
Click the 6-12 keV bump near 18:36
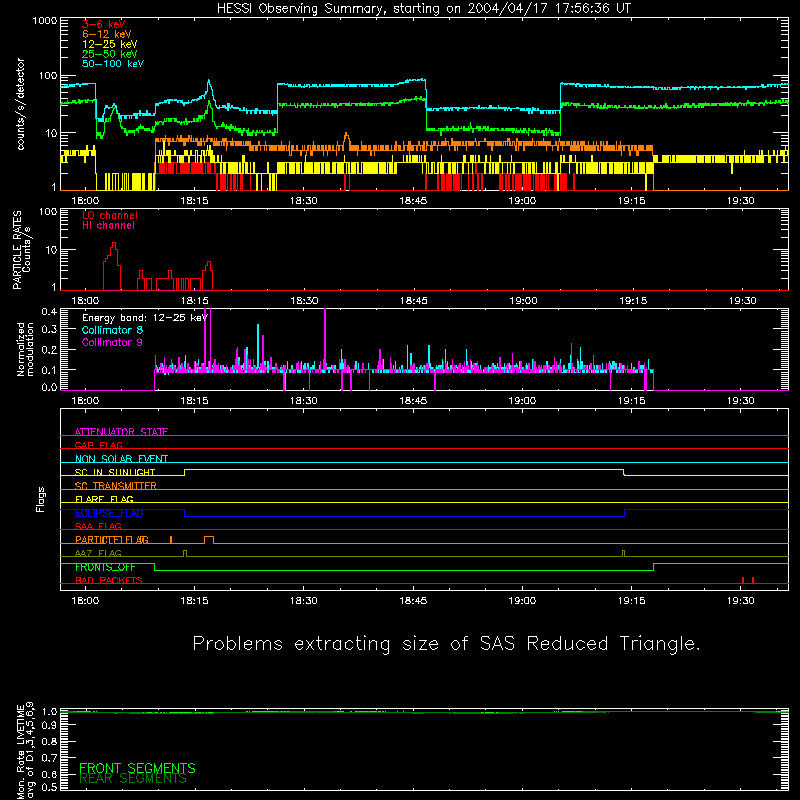point(346,139)
